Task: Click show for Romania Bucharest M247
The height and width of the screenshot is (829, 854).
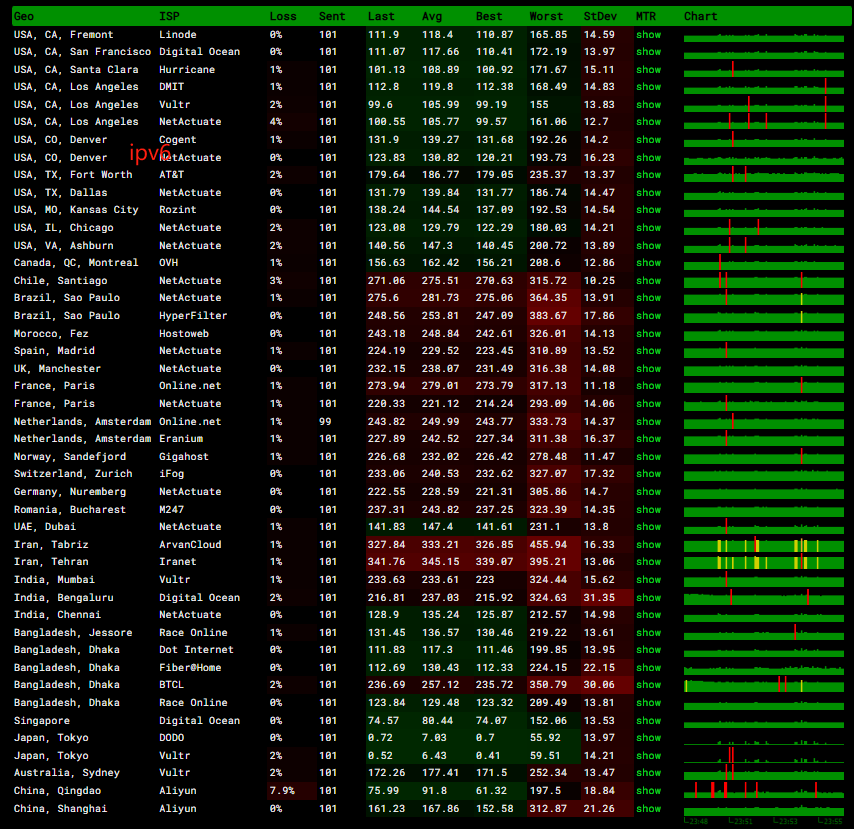Action: pyautogui.click(x=649, y=509)
